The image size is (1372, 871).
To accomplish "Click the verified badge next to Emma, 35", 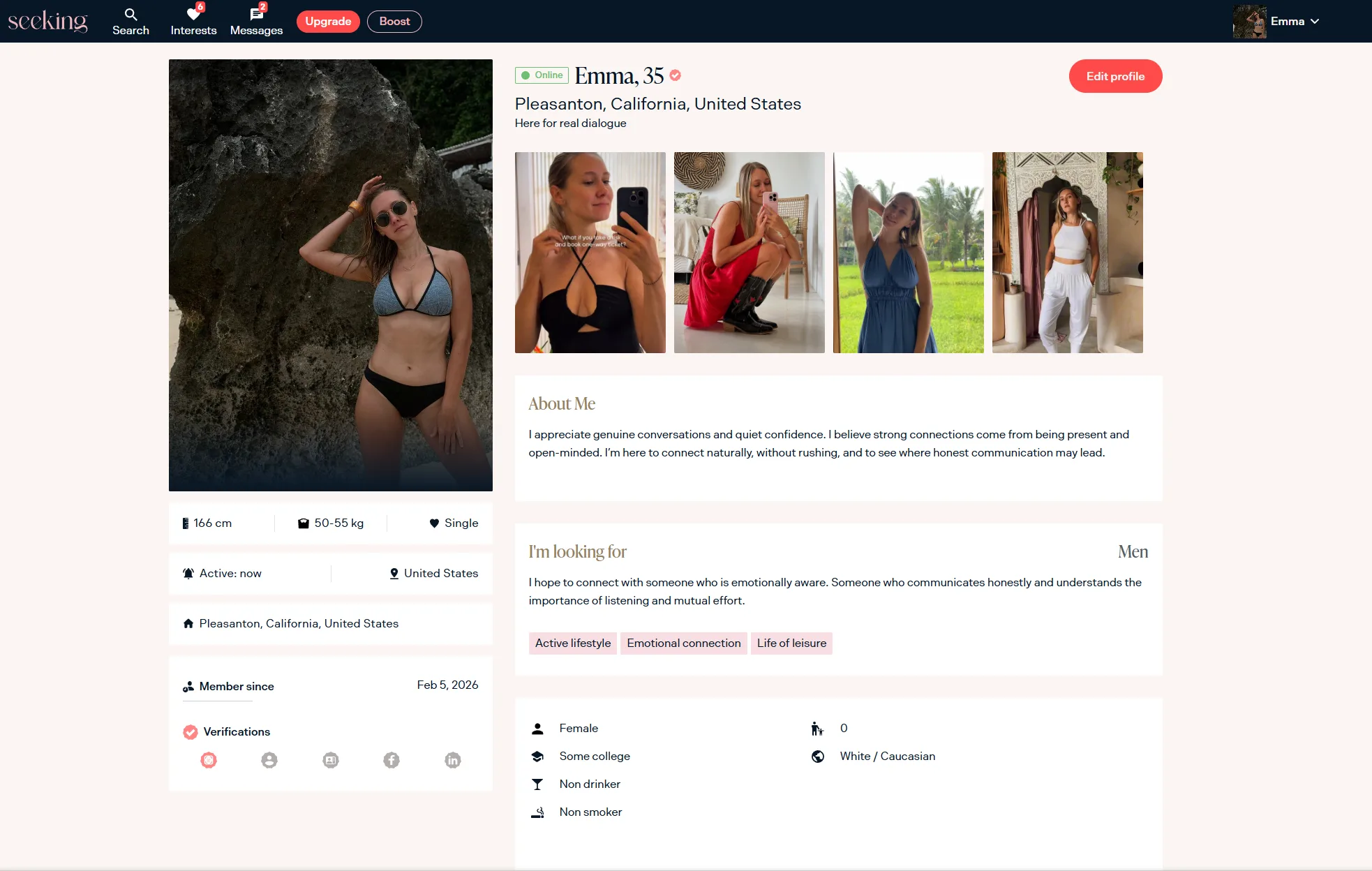I will point(675,75).
